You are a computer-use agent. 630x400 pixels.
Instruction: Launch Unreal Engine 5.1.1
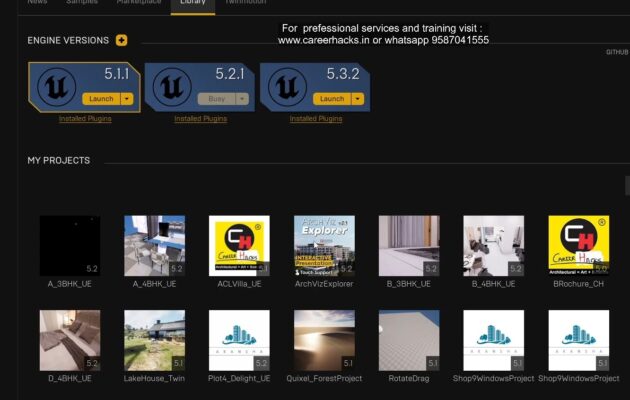tap(101, 99)
